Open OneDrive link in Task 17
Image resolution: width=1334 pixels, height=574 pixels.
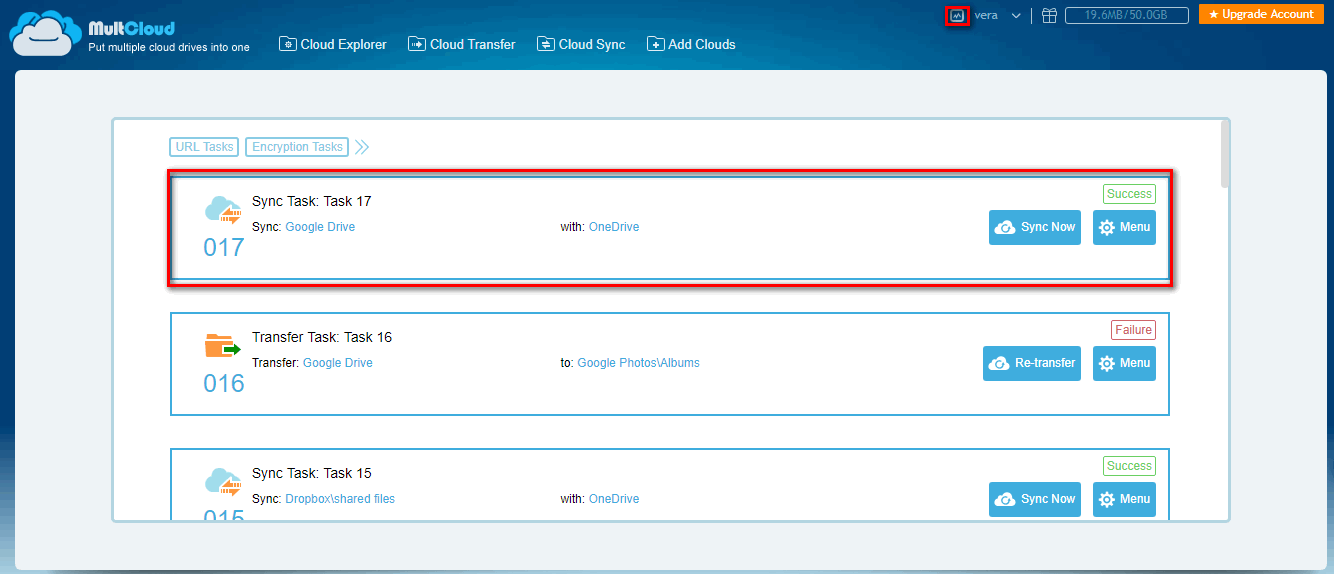click(x=614, y=227)
